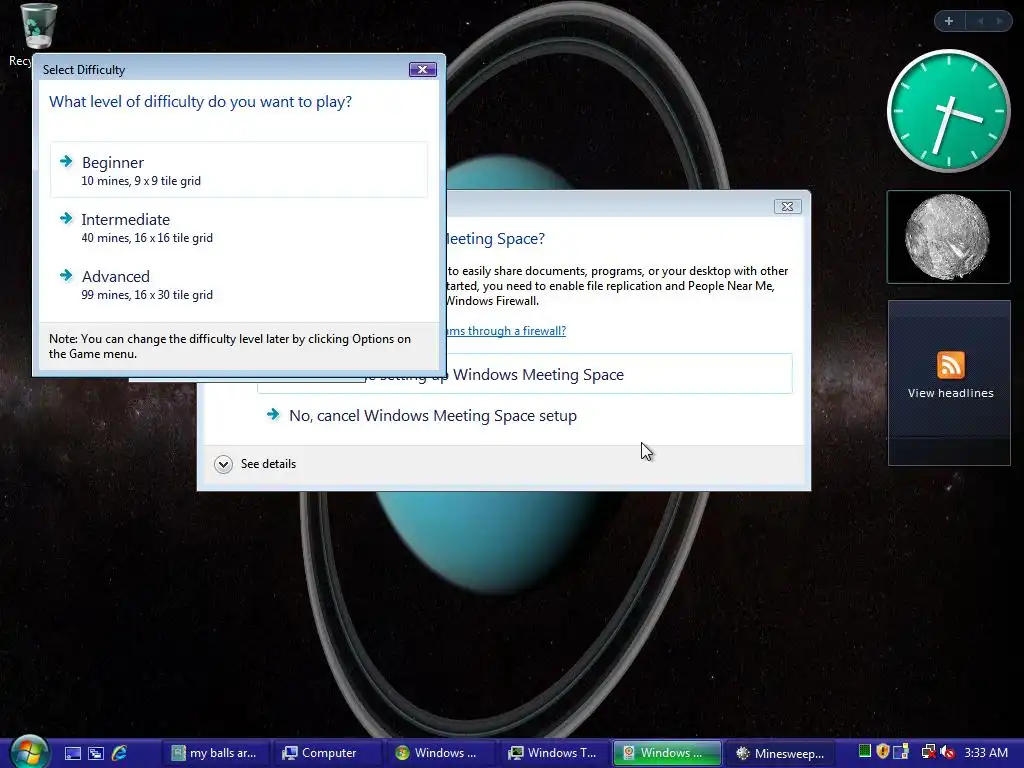The height and width of the screenshot is (768, 1024).
Task: Go to next sidebar gadget page arrow
Action: point(999,21)
